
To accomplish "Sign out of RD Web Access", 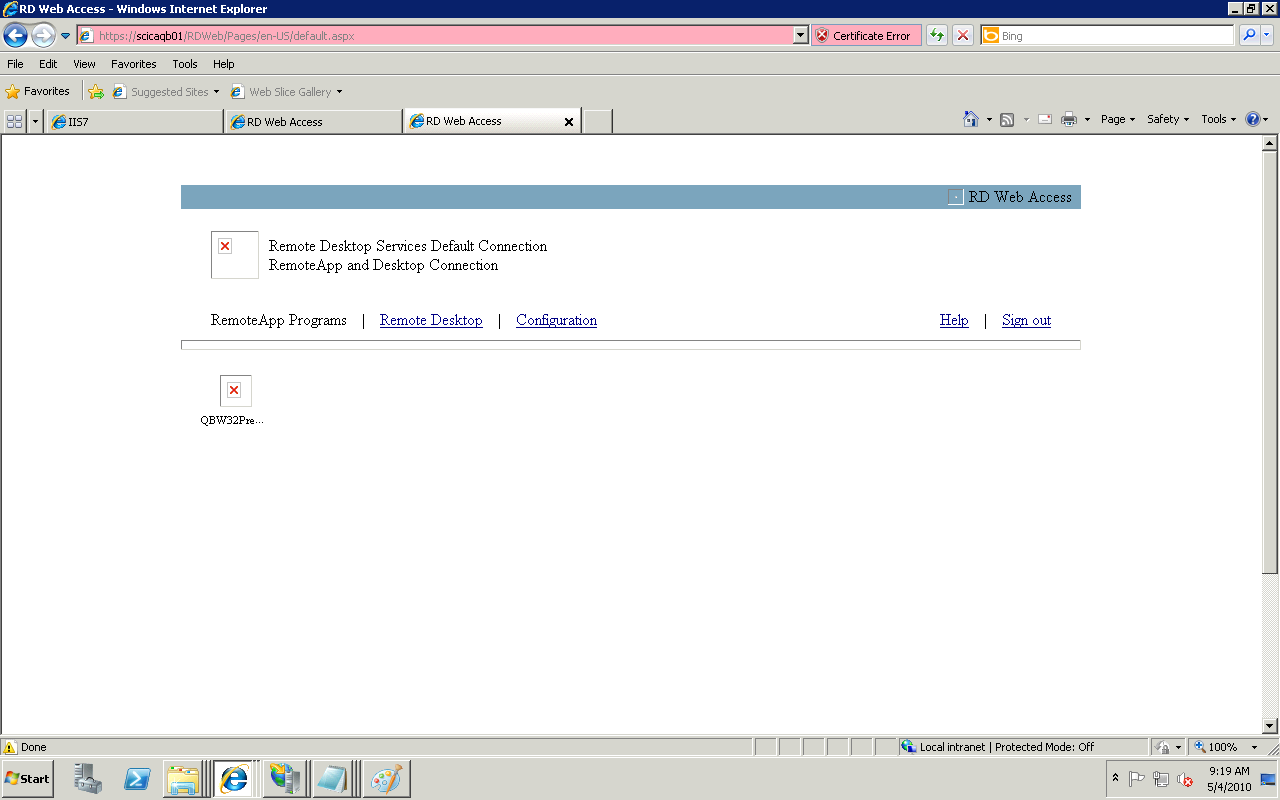I will point(1026,320).
